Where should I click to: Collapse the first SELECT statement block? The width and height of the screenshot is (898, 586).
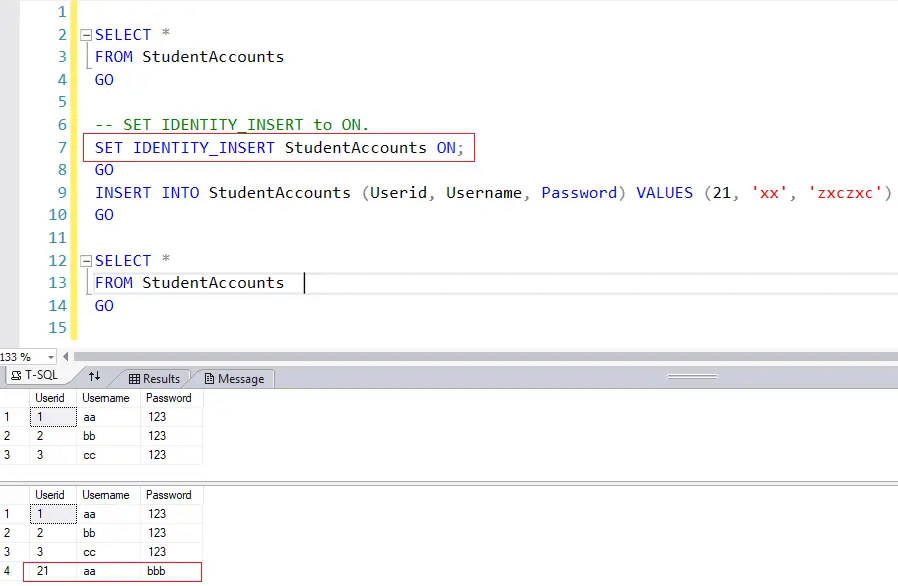pos(86,35)
